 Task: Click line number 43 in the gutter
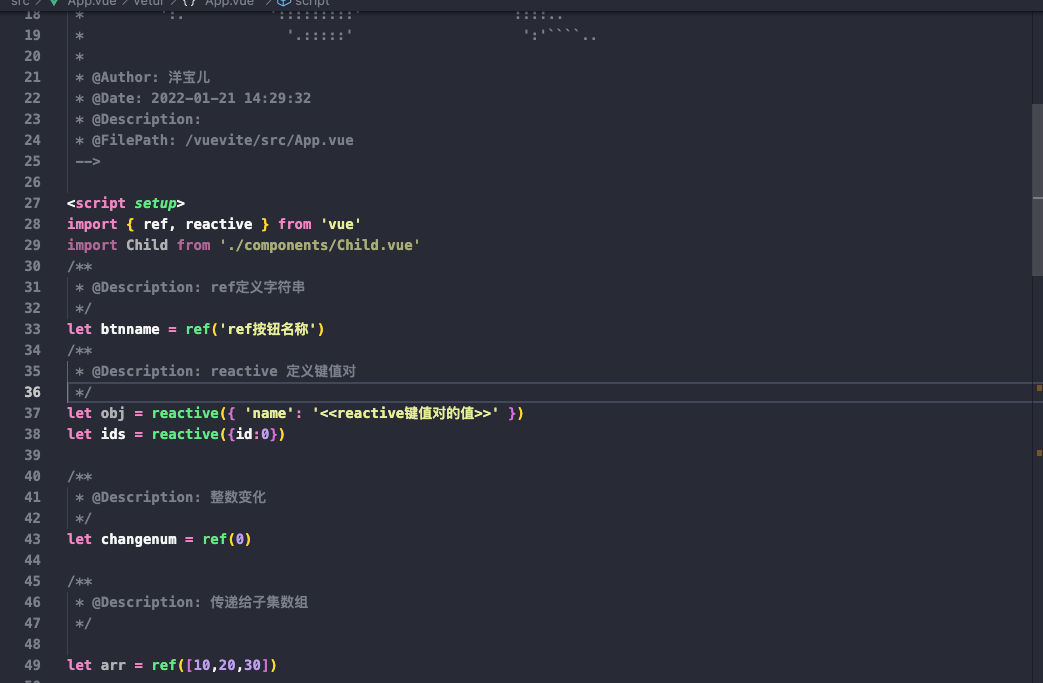pyautogui.click(x=32, y=539)
